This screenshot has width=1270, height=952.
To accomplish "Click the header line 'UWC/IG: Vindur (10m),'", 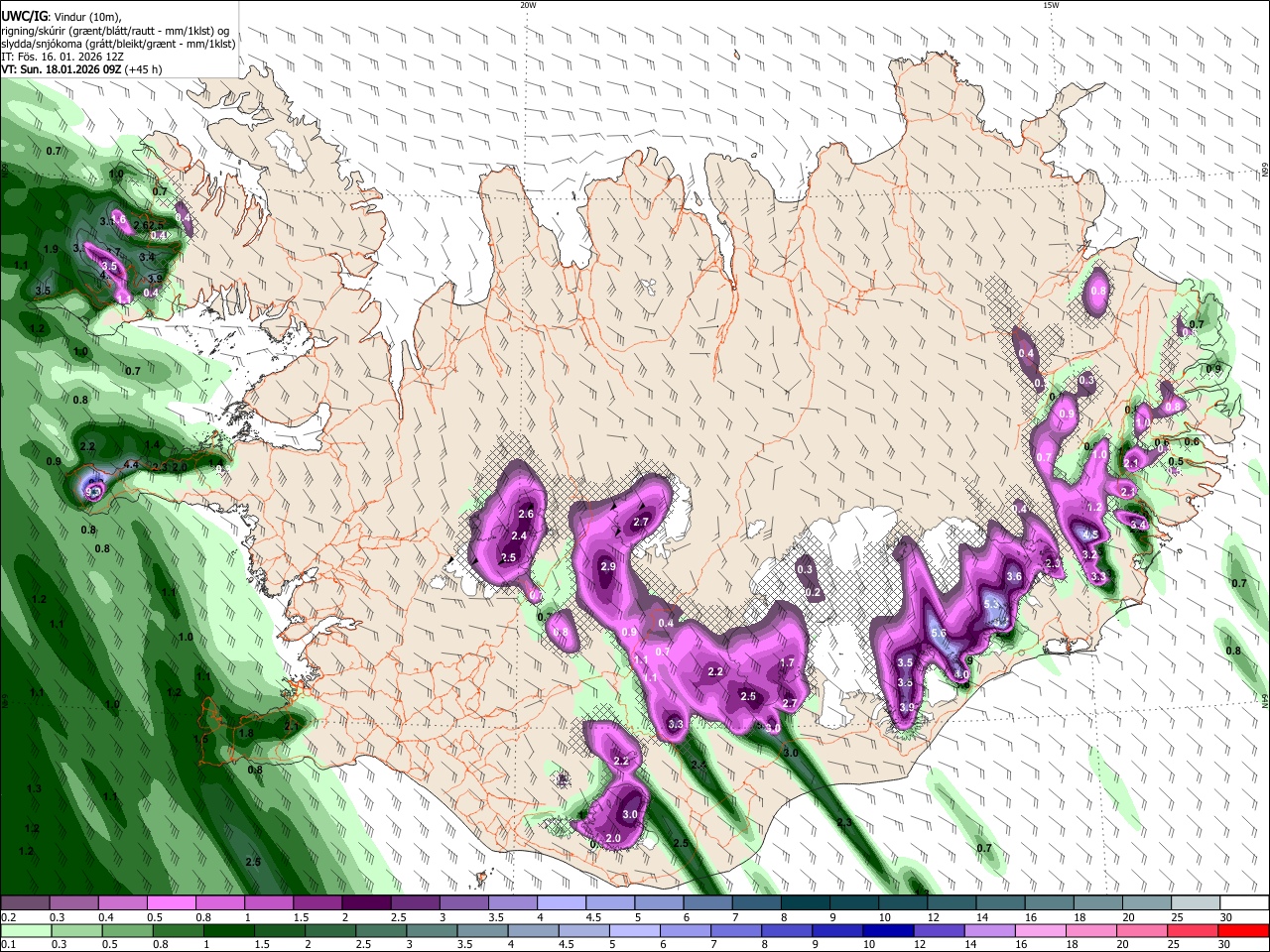I will tap(62, 17).
